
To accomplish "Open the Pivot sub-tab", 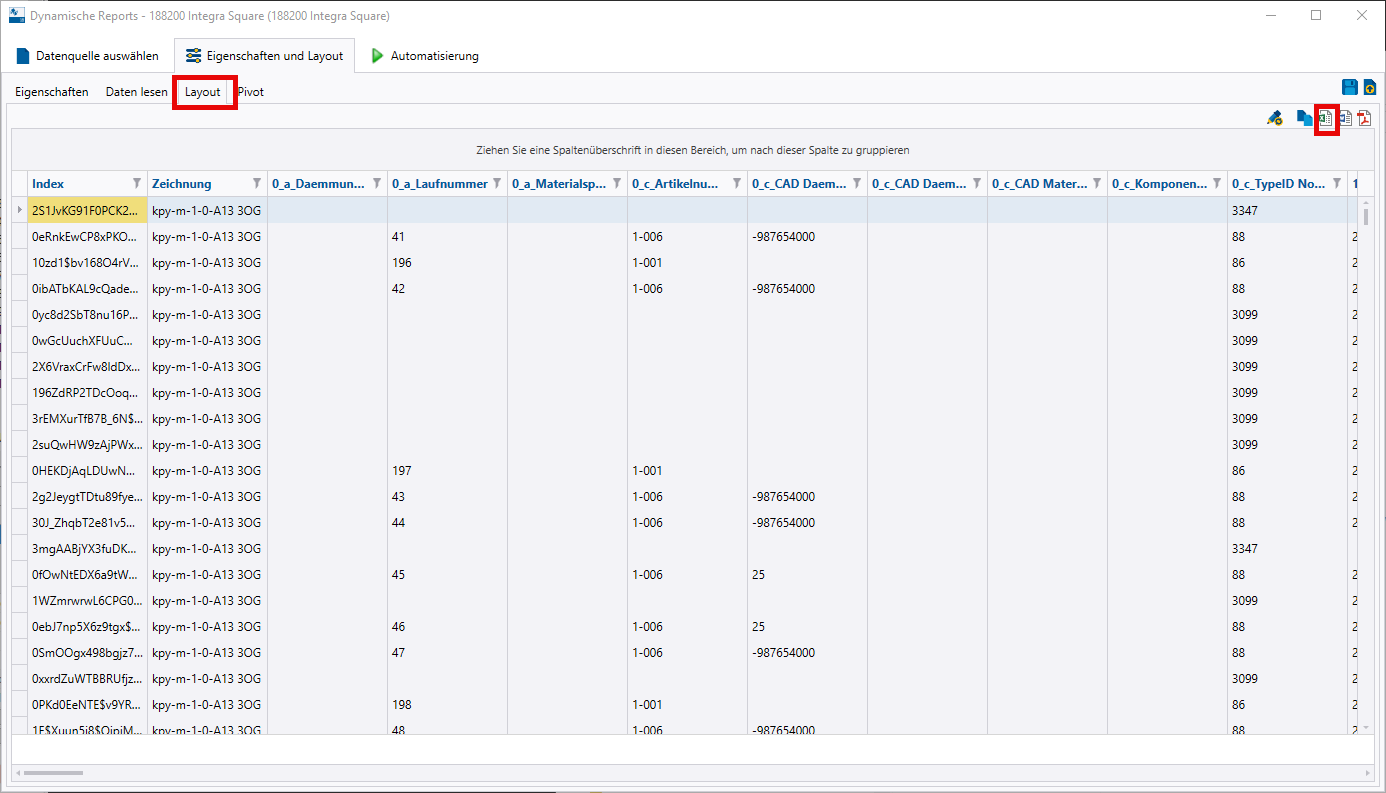I will pos(250,91).
